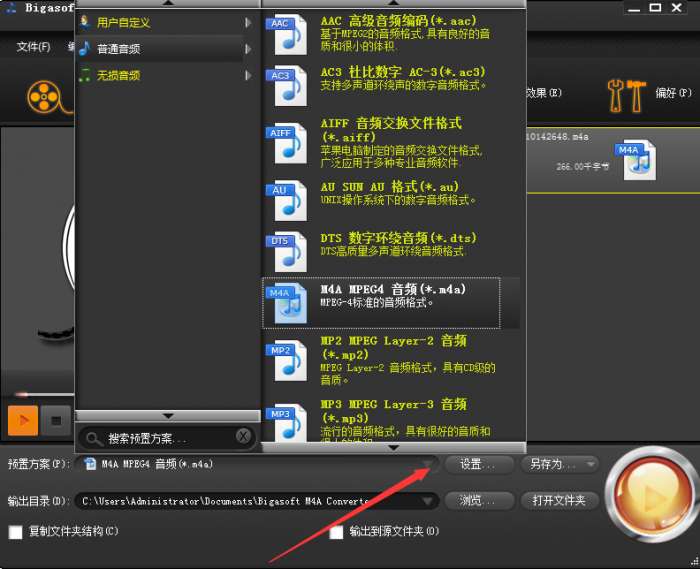The height and width of the screenshot is (569, 700).
Task: Click the Bigasoft logo icon in title bar
Action: click(11, 8)
